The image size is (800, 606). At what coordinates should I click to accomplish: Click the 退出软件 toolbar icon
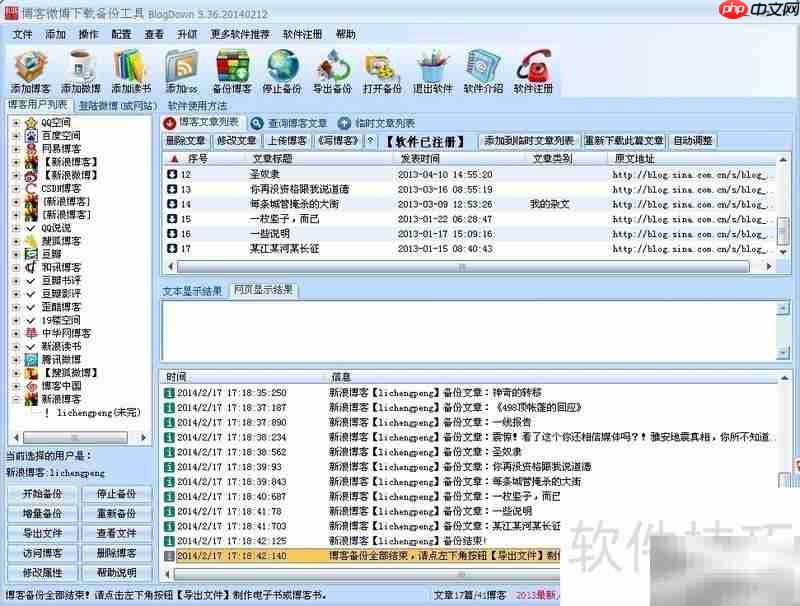pyautogui.click(x=433, y=65)
